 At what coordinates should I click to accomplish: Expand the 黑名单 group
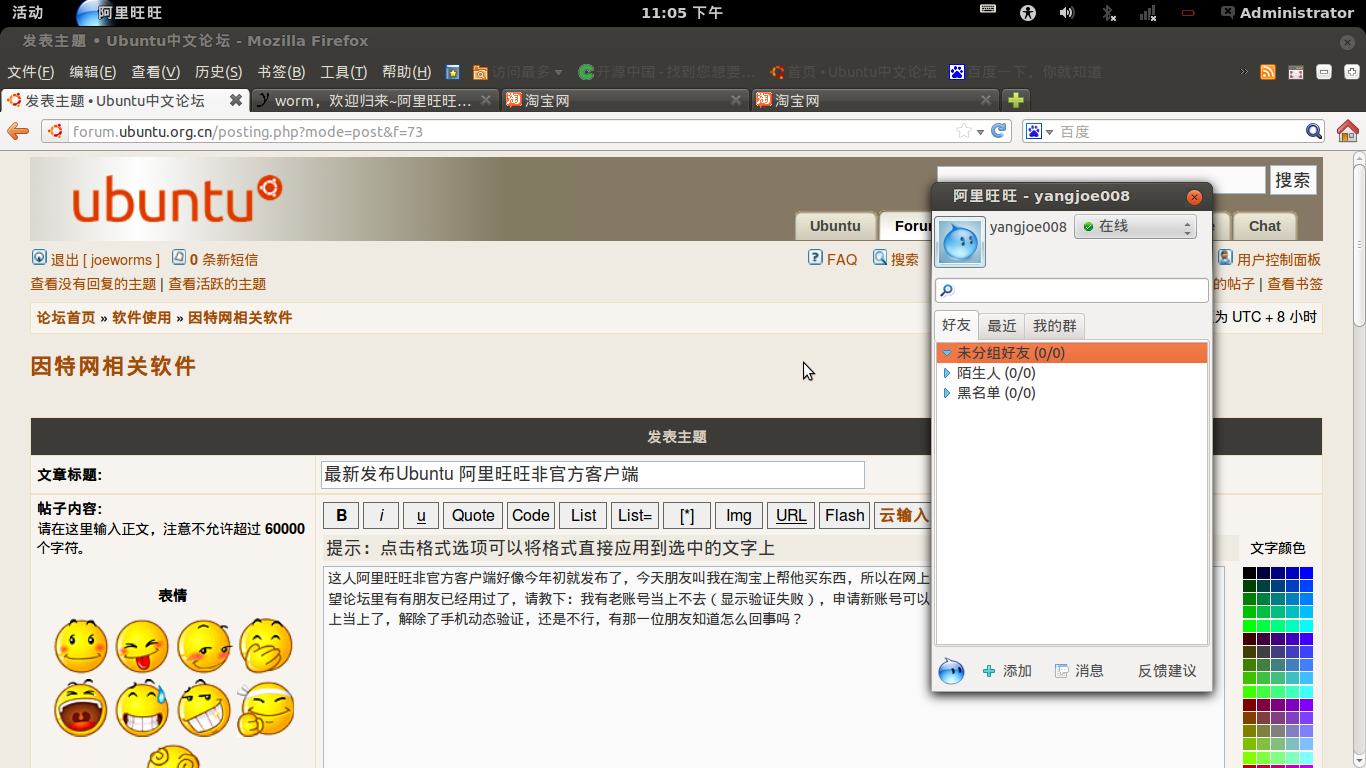click(947, 393)
